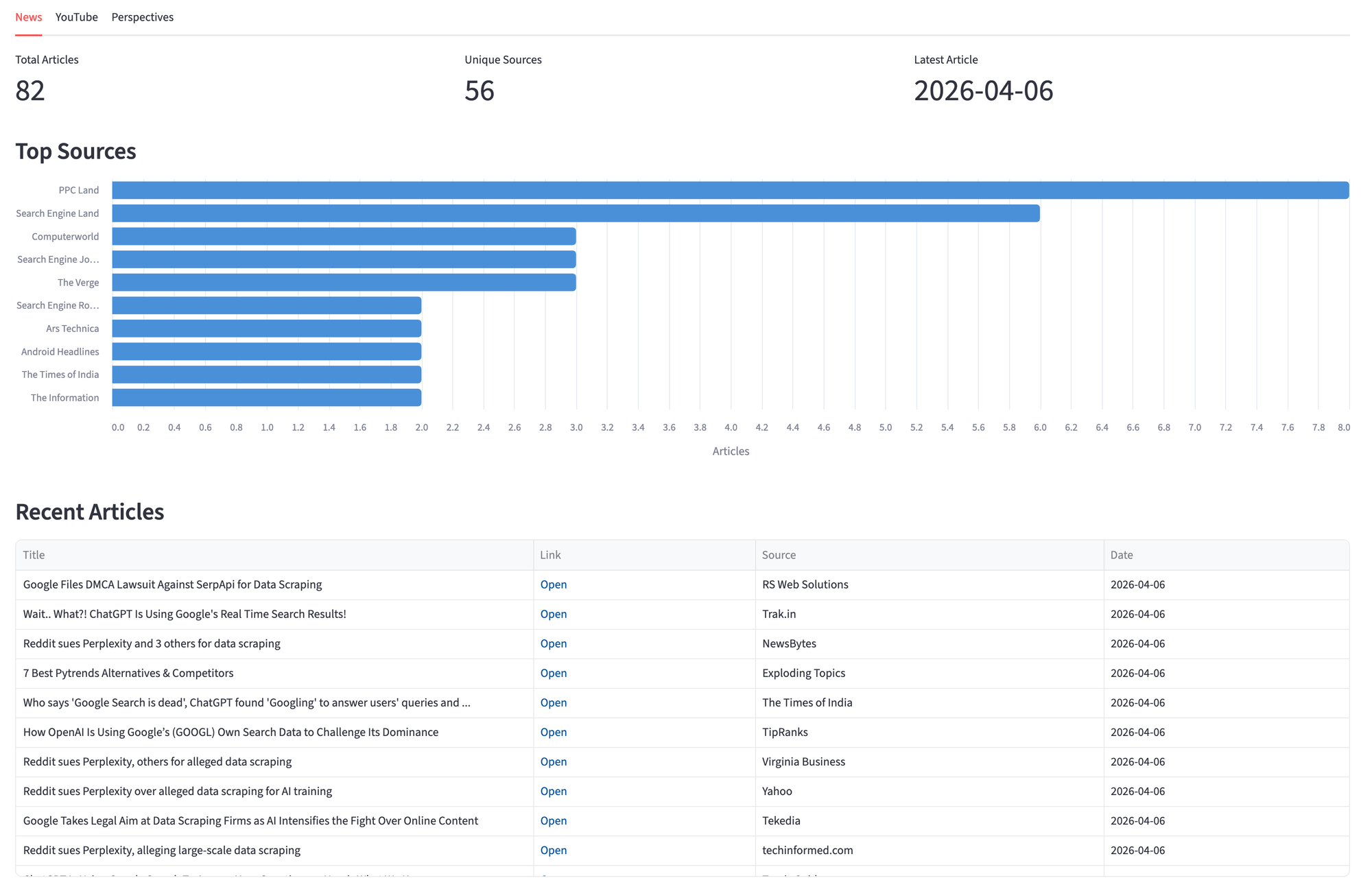Open the TipRanks article link
The width and height of the screenshot is (1372, 889).
[553, 732]
